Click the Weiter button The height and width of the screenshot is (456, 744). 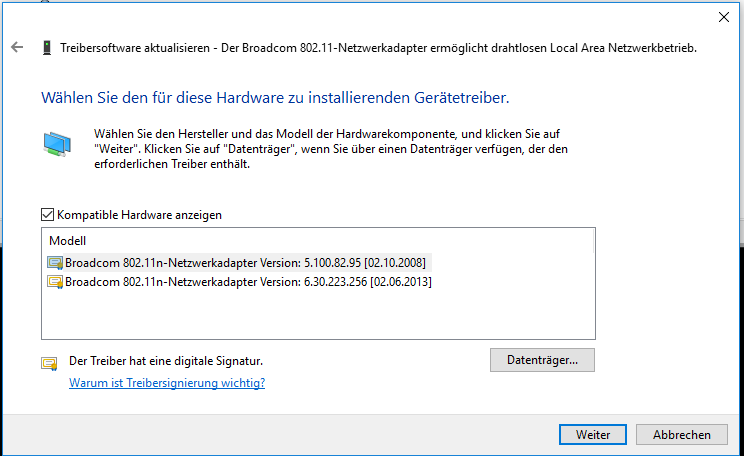[x=593, y=435]
